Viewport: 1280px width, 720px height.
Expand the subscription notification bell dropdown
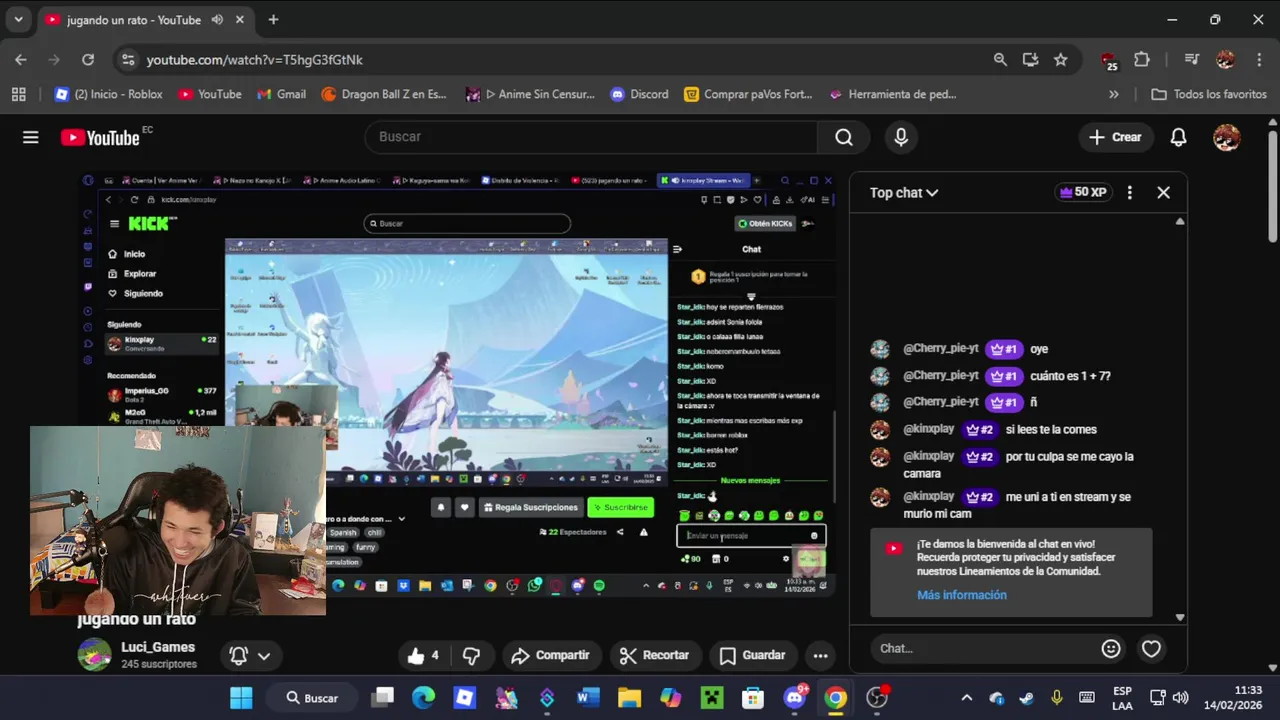[250, 655]
